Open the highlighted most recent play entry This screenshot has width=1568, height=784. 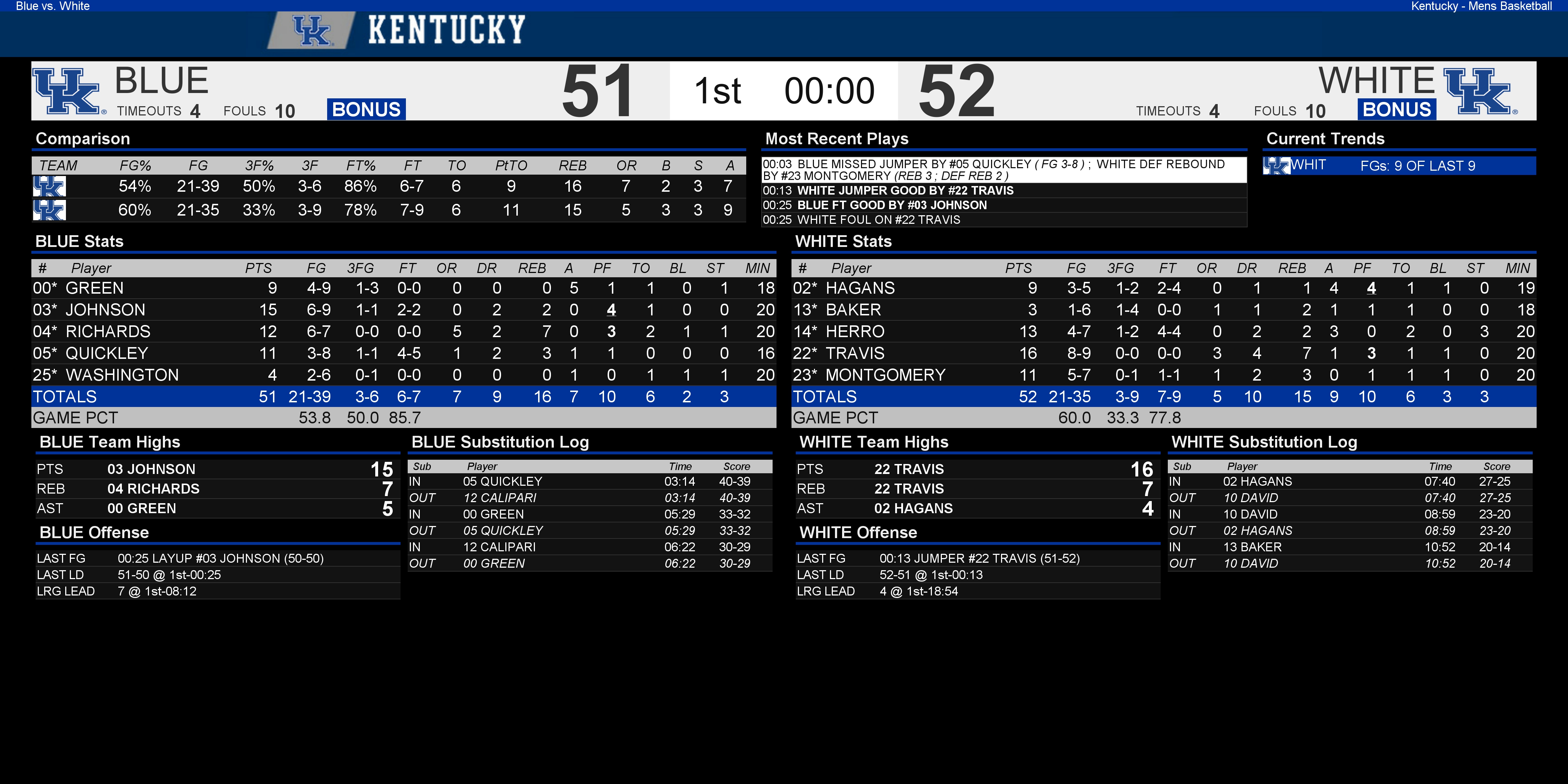tap(1004, 170)
